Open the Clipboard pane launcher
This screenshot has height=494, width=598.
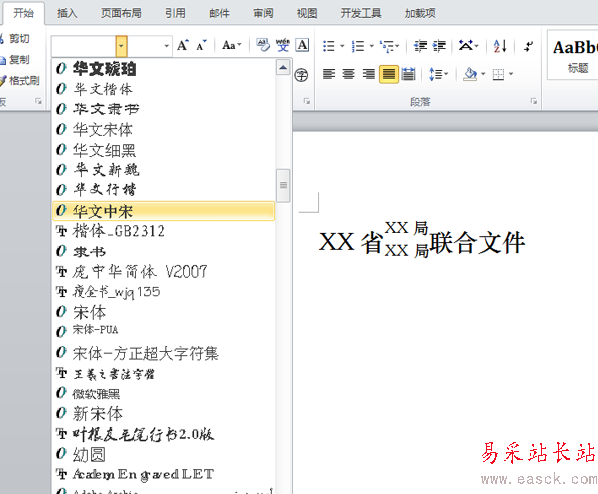tap(38, 101)
